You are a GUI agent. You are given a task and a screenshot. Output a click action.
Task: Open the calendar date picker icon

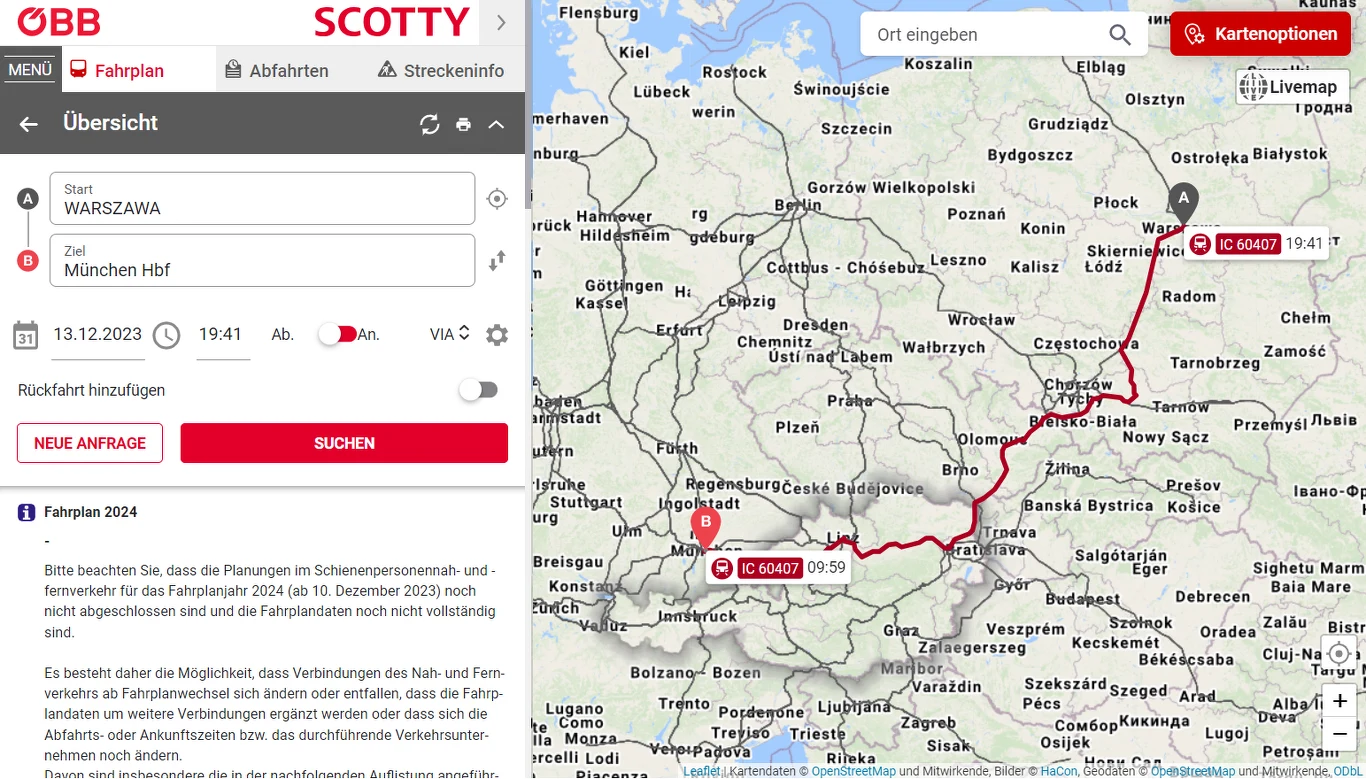[x=26, y=335]
